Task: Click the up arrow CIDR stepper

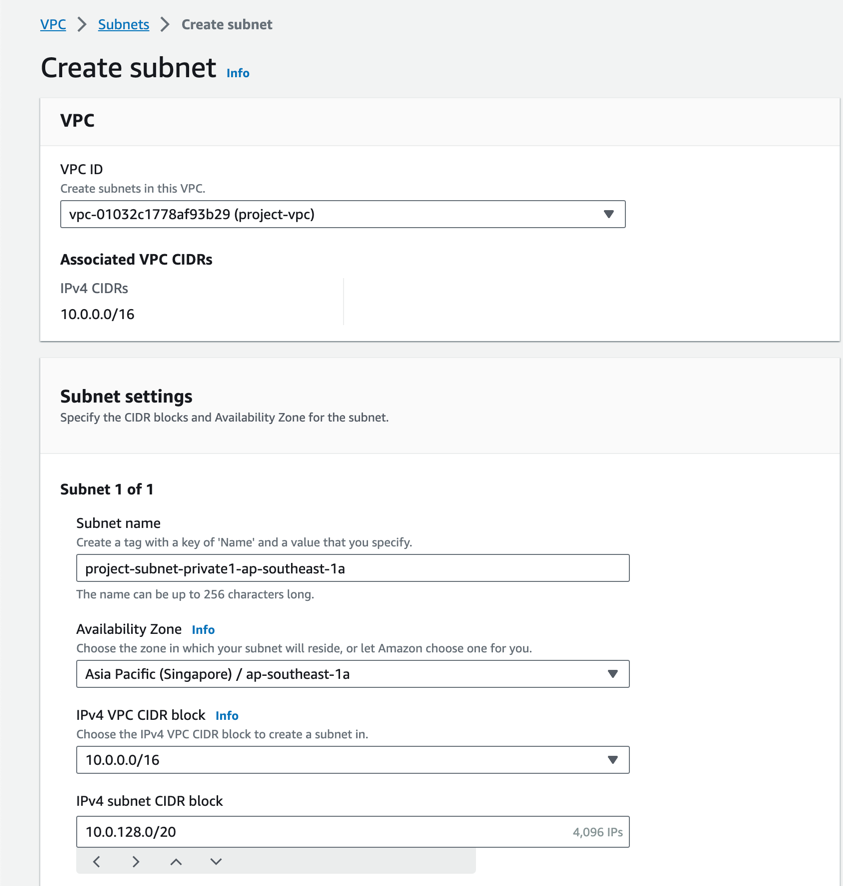Action: click(x=176, y=862)
